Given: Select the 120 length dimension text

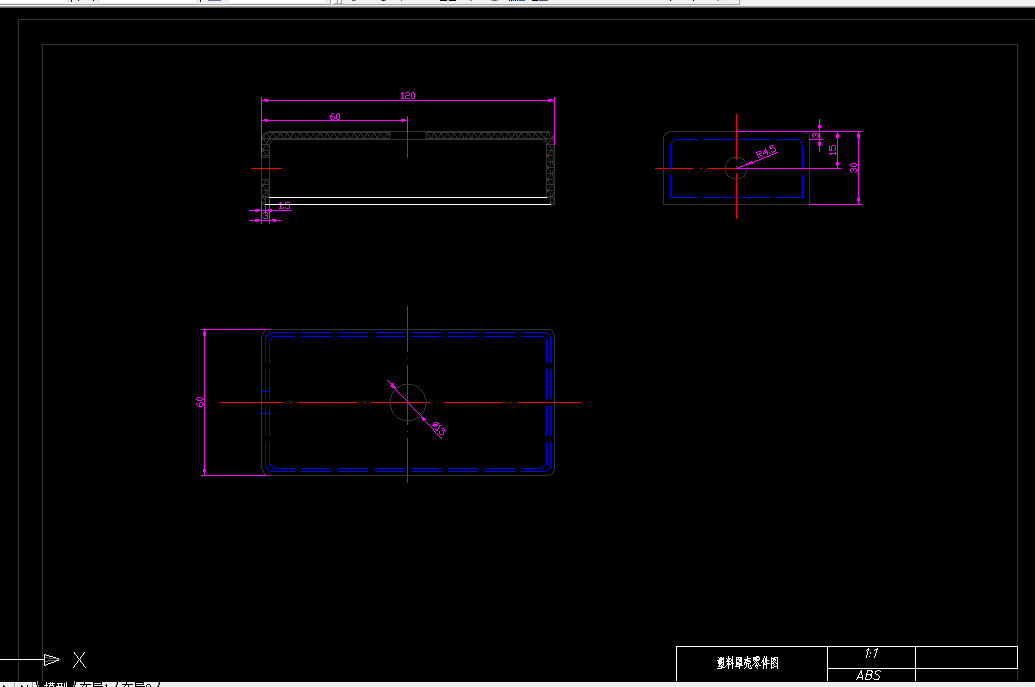Looking at the screenshot, I should tap(408, 96).
